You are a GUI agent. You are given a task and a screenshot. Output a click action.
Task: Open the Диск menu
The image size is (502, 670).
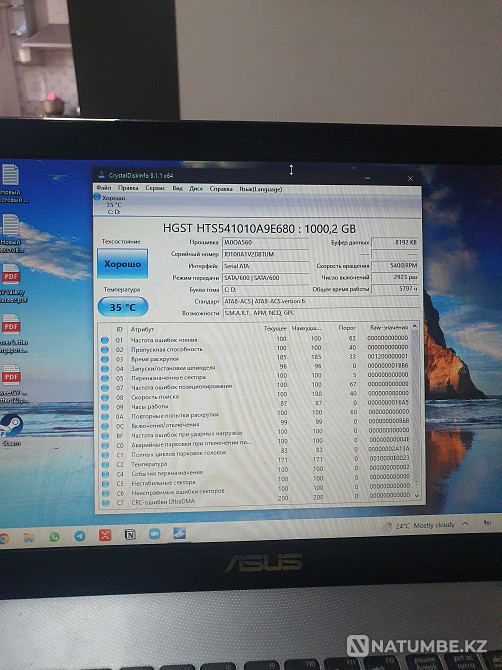point(196,188)
